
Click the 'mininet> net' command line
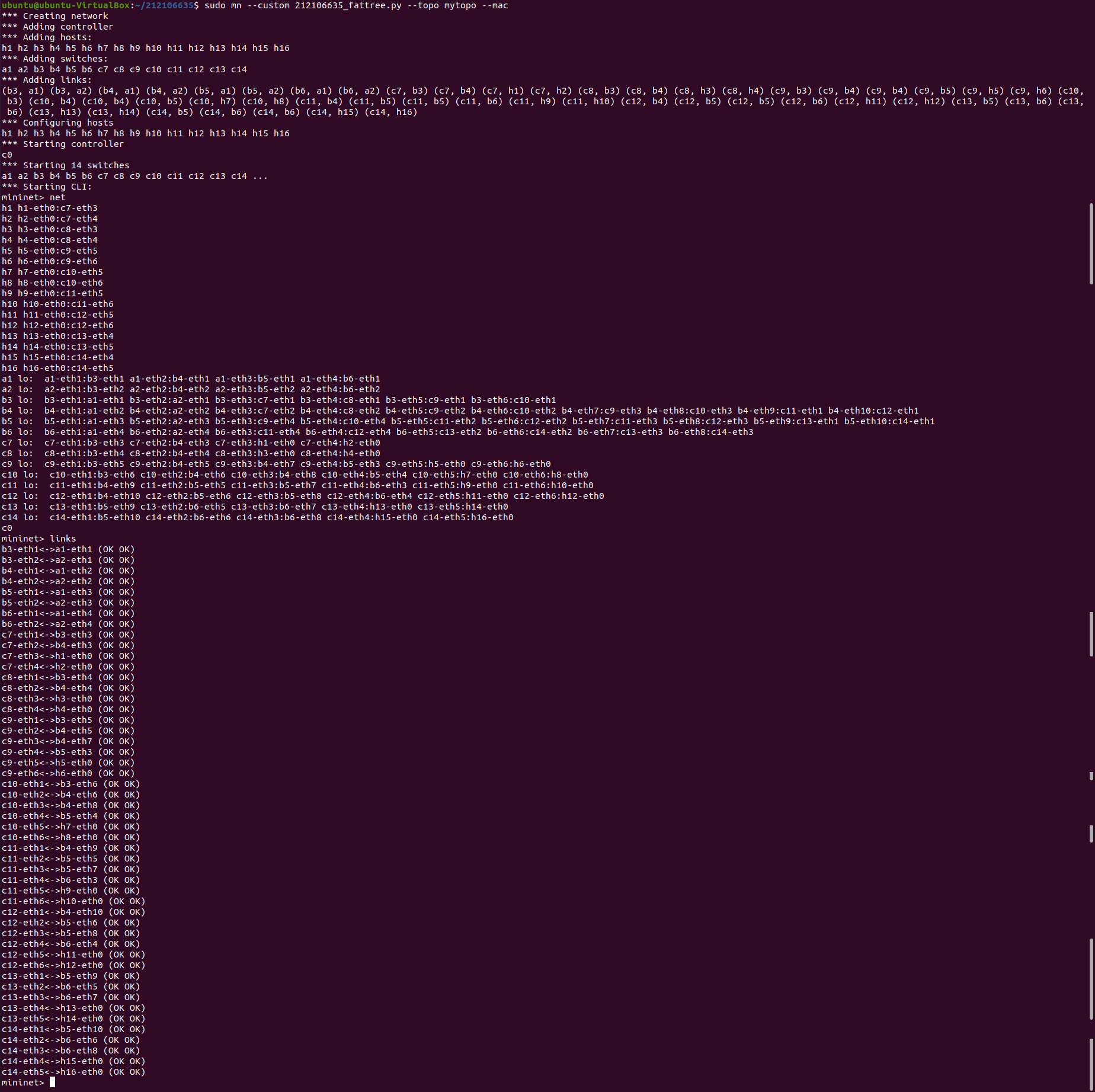click(34, 197)
